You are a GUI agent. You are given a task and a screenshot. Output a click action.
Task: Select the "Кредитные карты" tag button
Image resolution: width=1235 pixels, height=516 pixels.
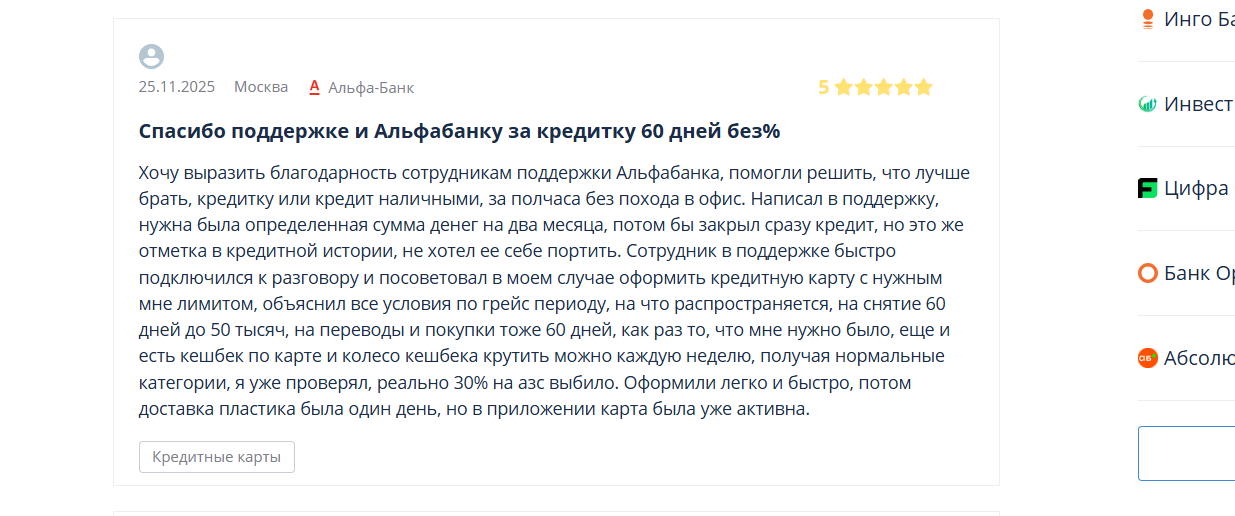point(217,457)
